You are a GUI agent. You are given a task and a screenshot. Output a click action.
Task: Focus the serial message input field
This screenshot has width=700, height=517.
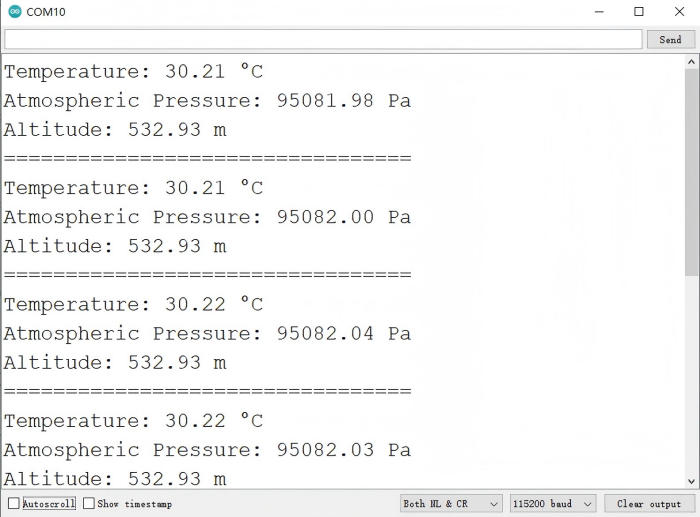click(322, 39)
